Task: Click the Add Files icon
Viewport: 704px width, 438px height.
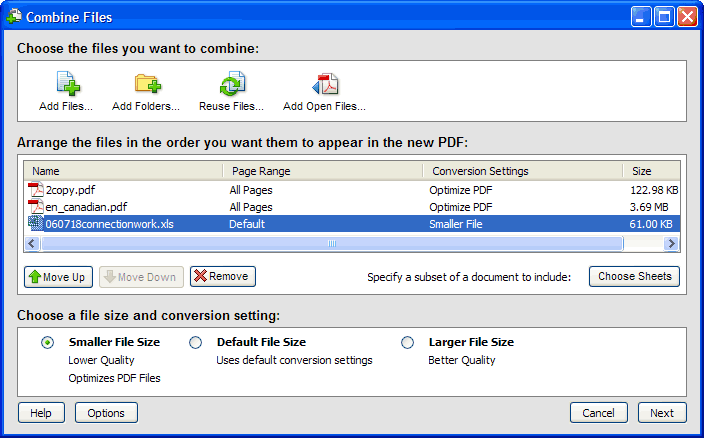Action: point(66,85)
